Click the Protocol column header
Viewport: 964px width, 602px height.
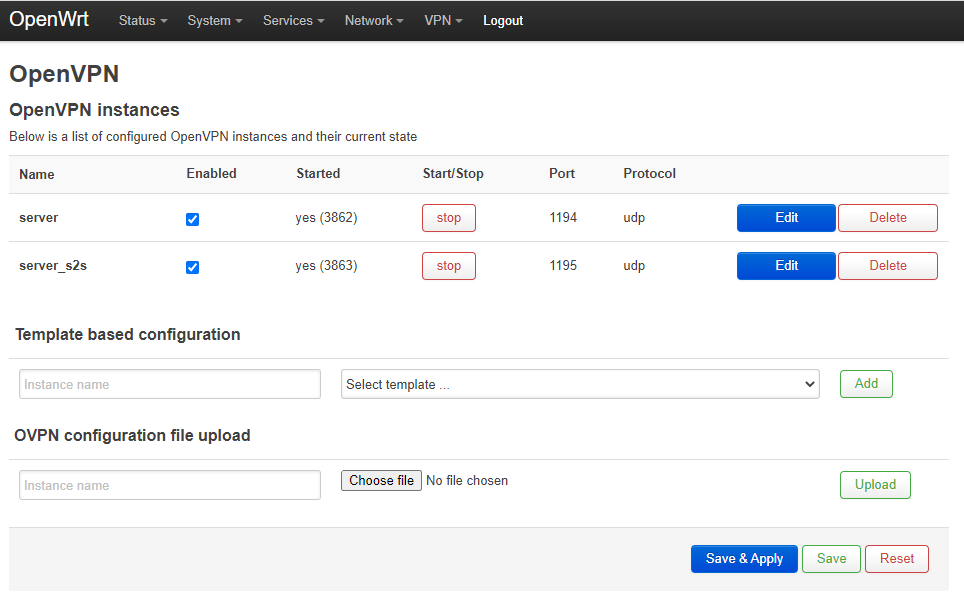tap(649, 173)
